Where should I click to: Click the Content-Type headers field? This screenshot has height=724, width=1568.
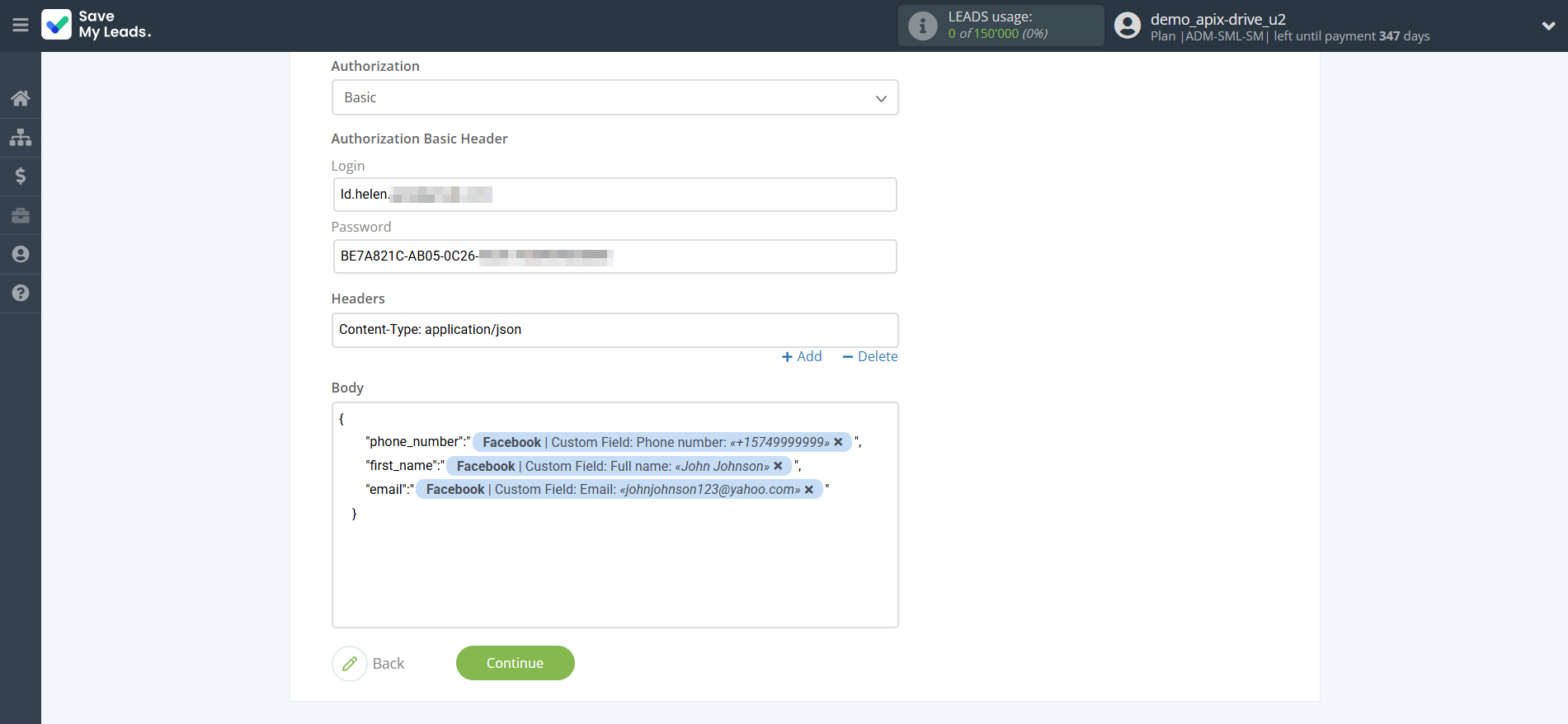click(x=614, y=330)
